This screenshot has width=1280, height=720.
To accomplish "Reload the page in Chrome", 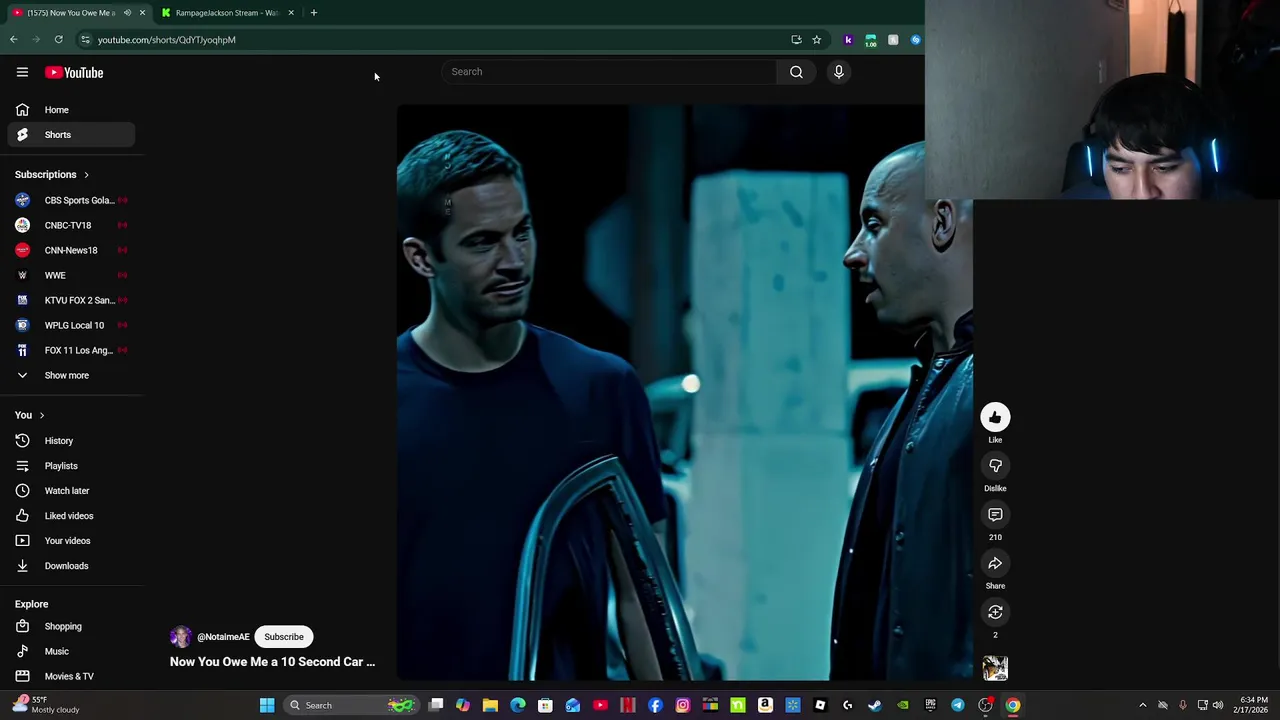I will (x=59, y=40).
